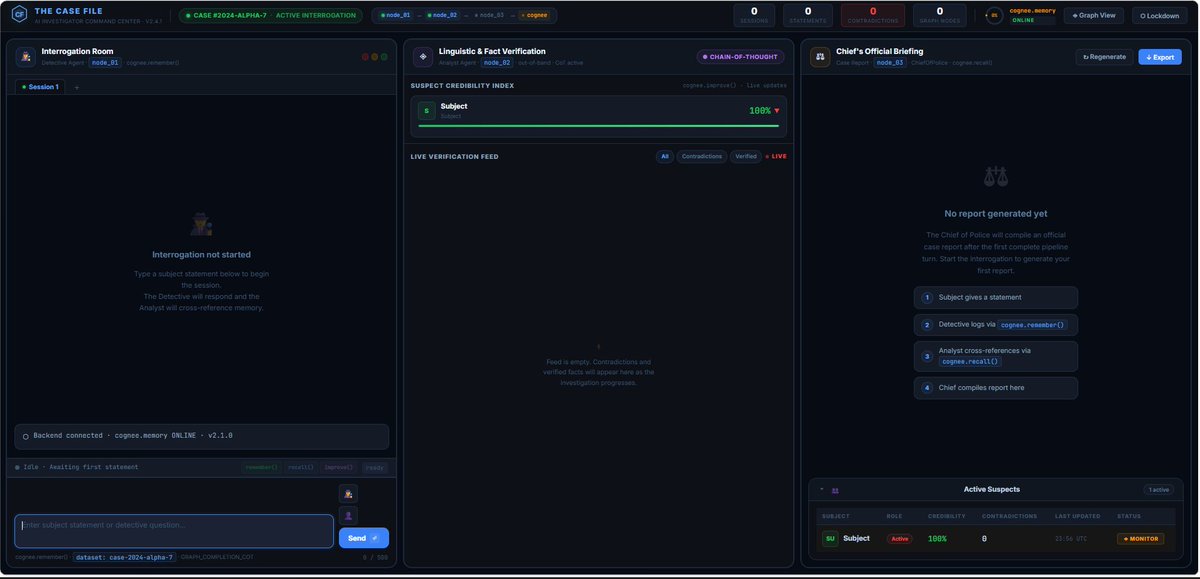
Task: Open the Graph View
Action: click(x=1094, y=15)
